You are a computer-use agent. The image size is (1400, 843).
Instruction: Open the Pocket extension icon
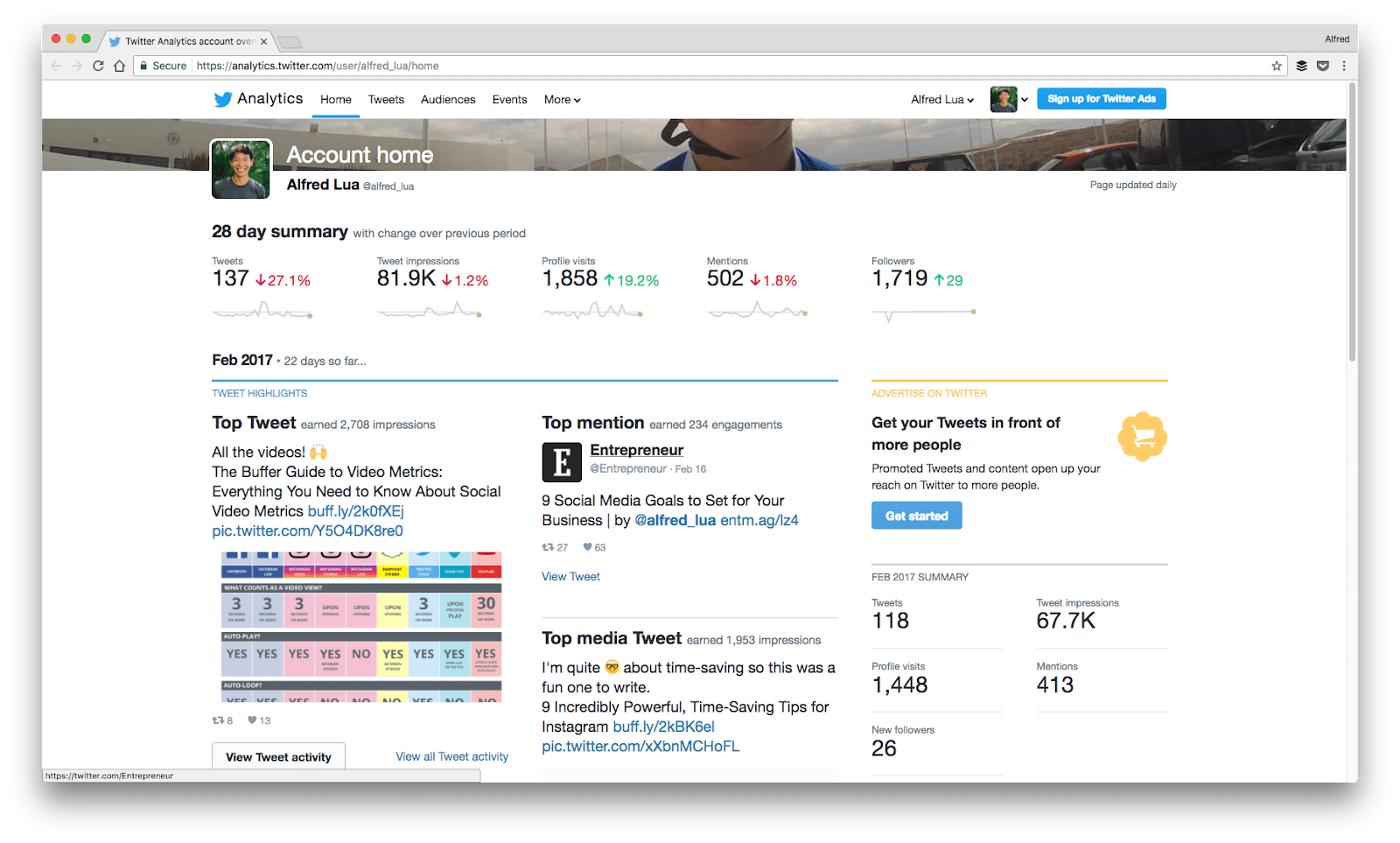(1323, 66)
